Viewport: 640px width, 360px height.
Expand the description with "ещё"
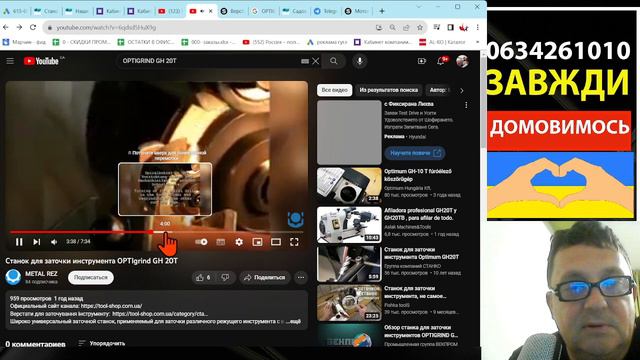295,321
